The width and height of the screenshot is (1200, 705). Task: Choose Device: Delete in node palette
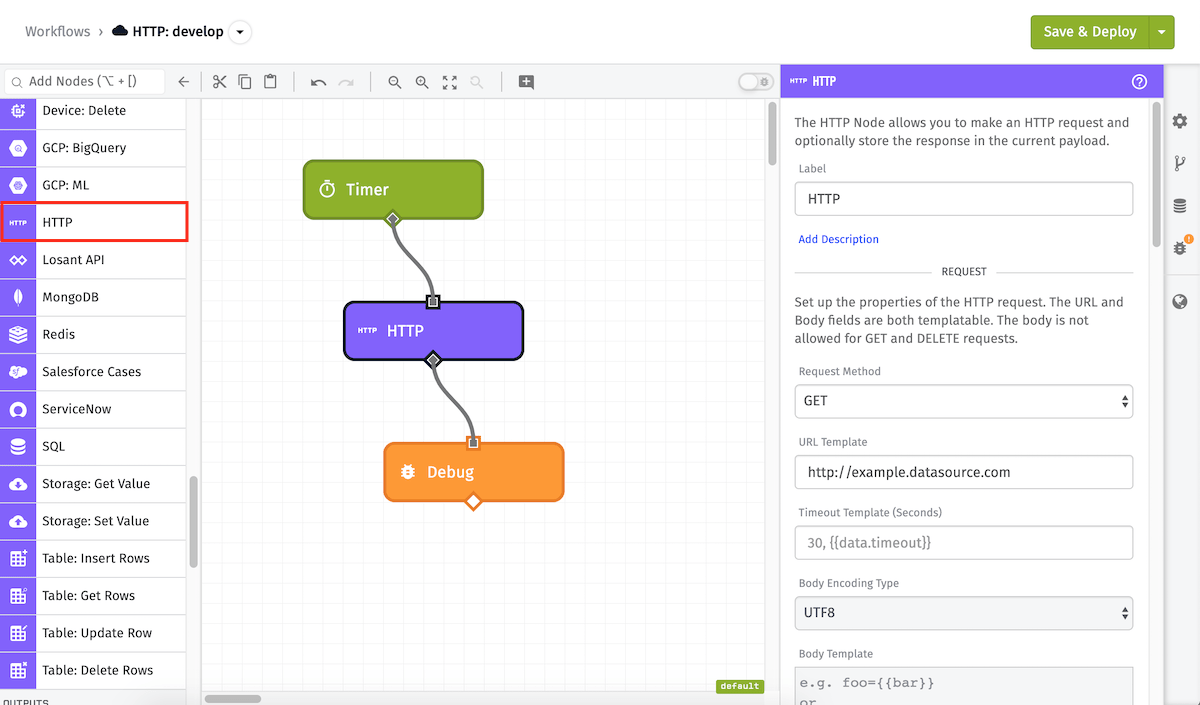(x=93, y=111)
